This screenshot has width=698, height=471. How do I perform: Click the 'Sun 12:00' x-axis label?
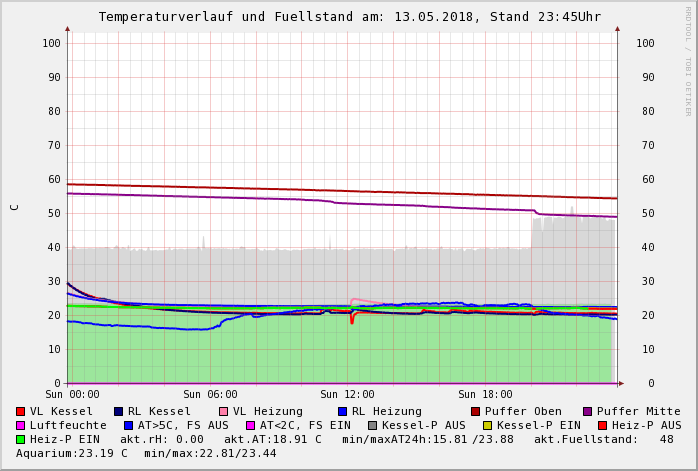pos(347,395)
